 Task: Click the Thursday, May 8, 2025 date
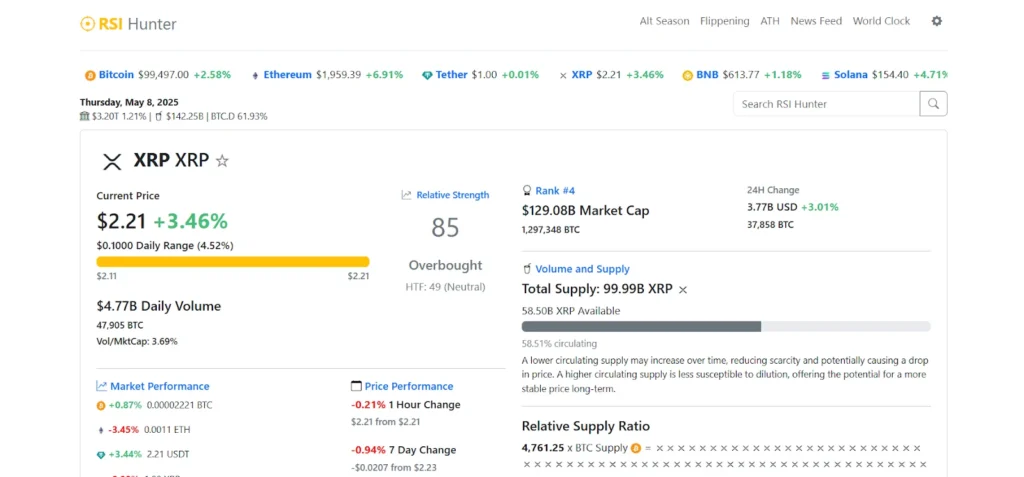pyautogui.click(x=129, y=102)
